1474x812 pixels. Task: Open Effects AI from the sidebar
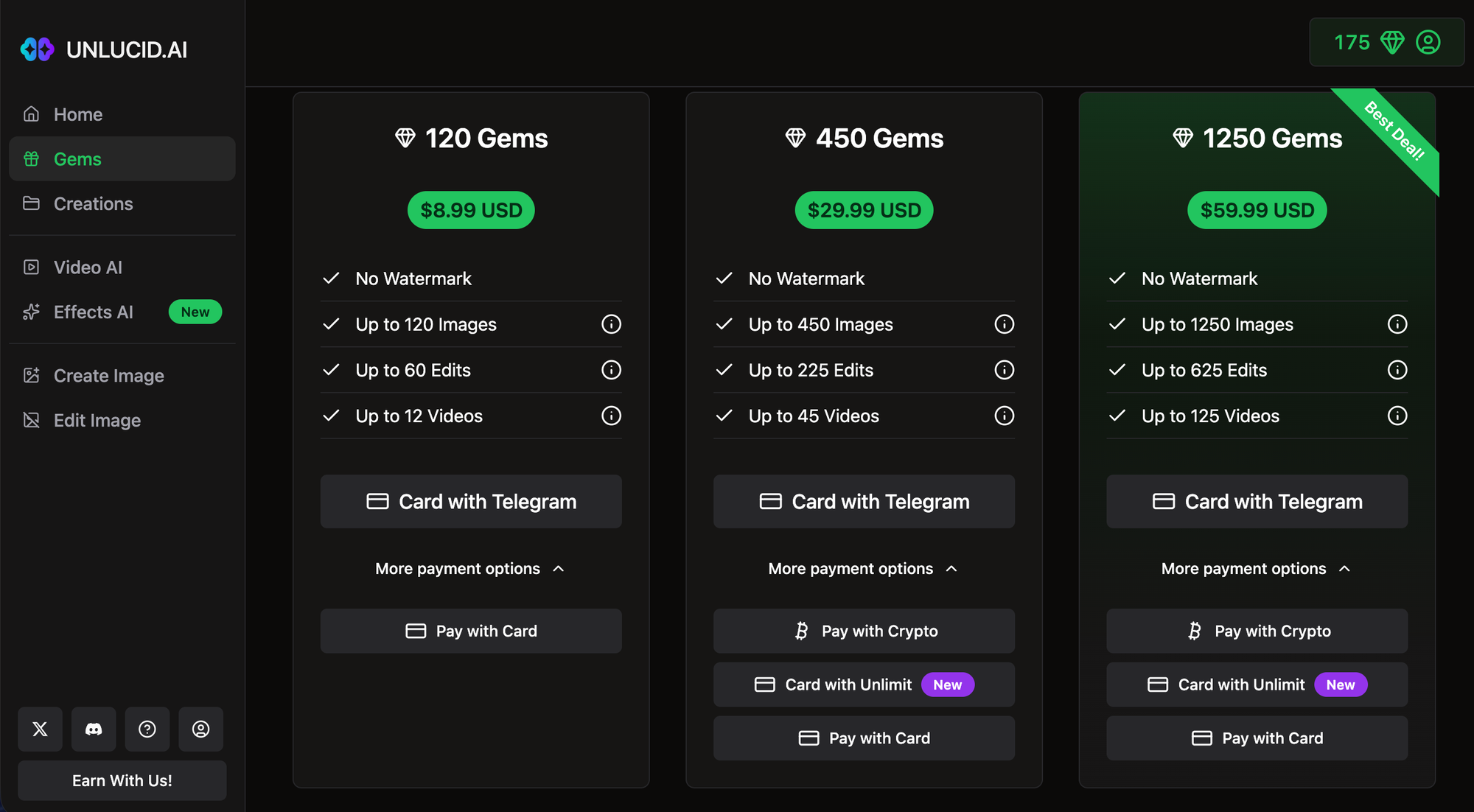coord(93,312)
